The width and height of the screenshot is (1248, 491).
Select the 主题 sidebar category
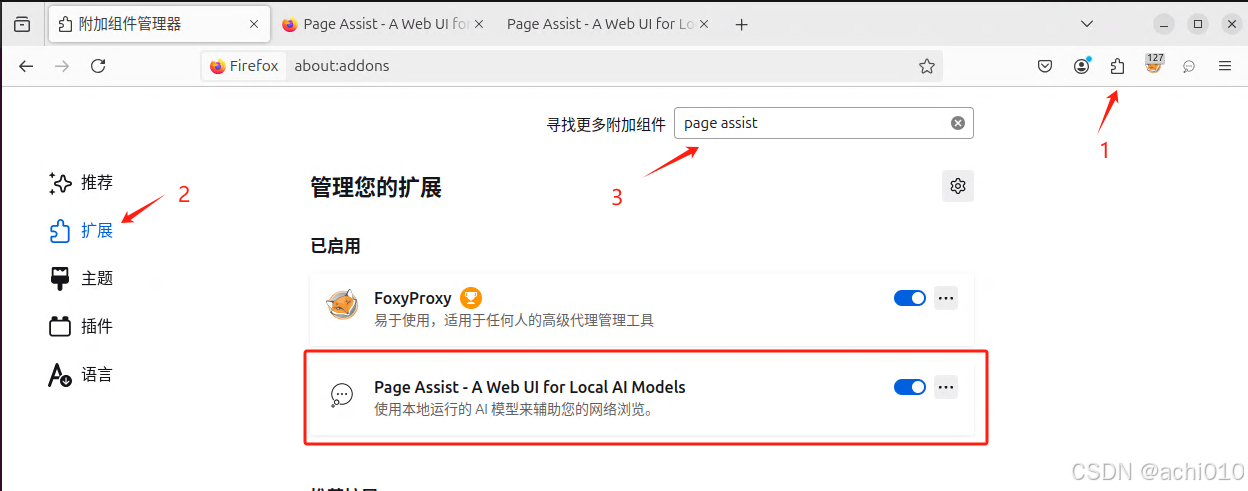(81, 279)
